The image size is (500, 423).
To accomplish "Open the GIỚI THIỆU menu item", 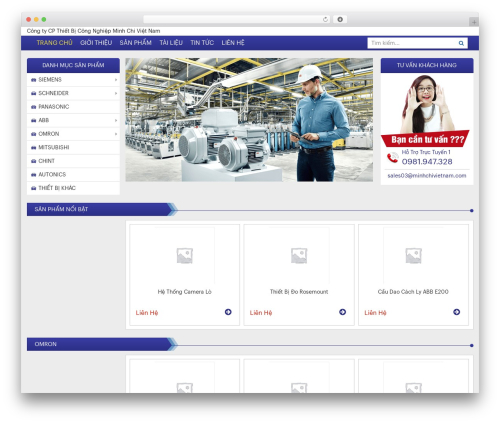I will (96, 43).
